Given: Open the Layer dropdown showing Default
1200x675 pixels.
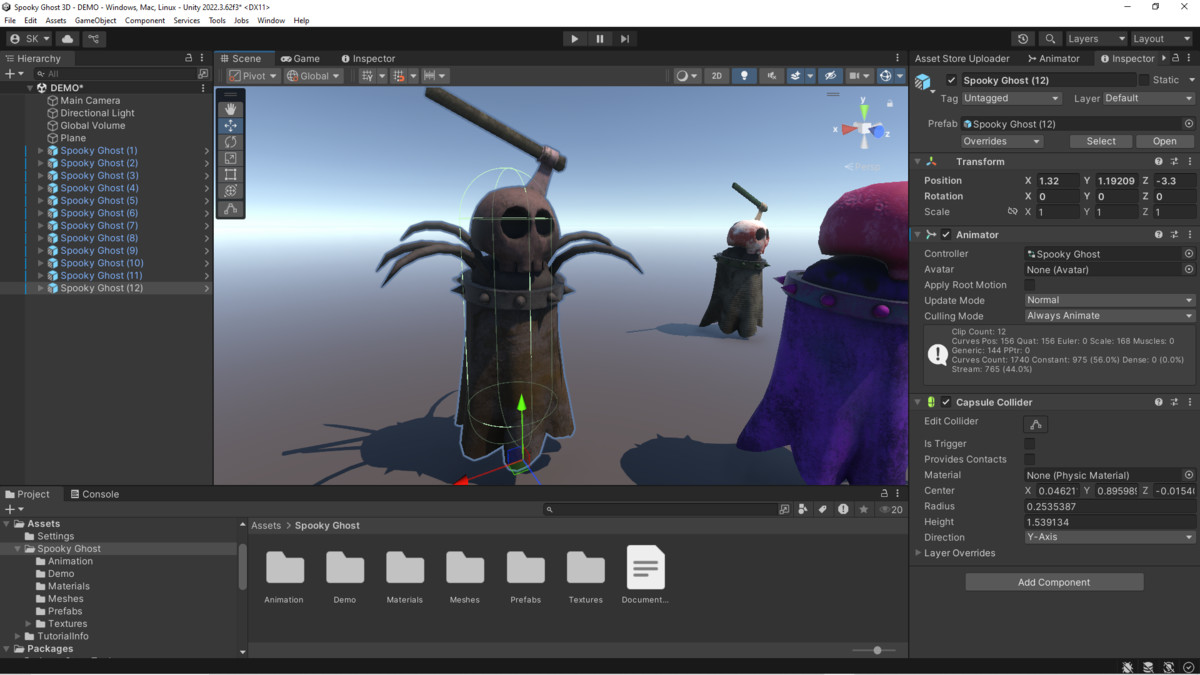Looking at the screenshot, I should [1149, 99].
